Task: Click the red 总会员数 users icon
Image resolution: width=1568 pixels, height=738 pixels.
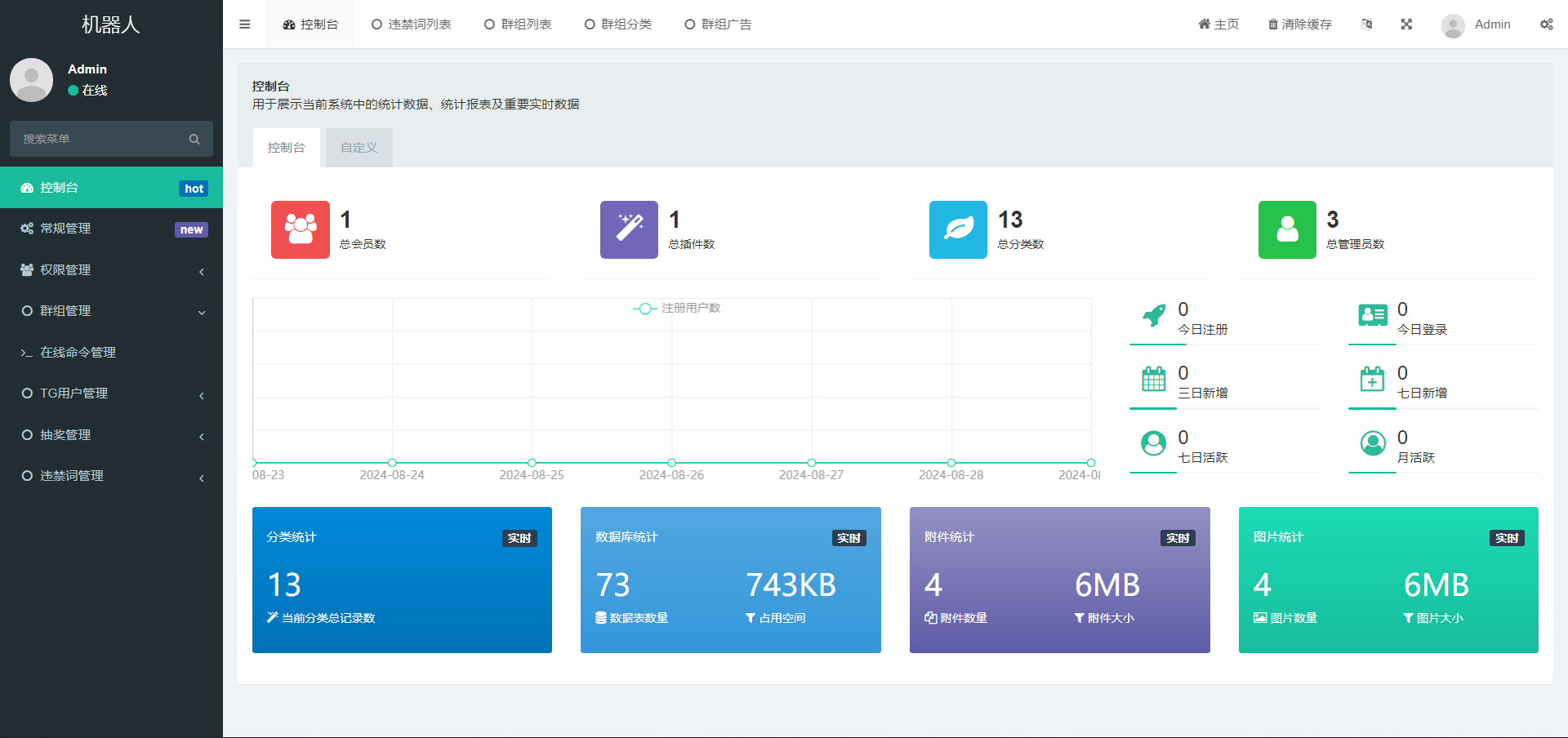Action: click(301, 229)
